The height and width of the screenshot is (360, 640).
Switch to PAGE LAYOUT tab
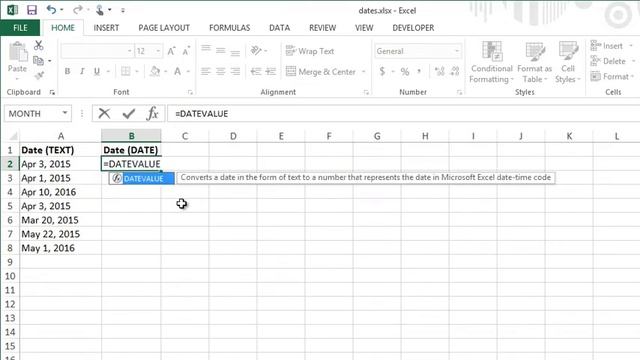pos(164,28)
